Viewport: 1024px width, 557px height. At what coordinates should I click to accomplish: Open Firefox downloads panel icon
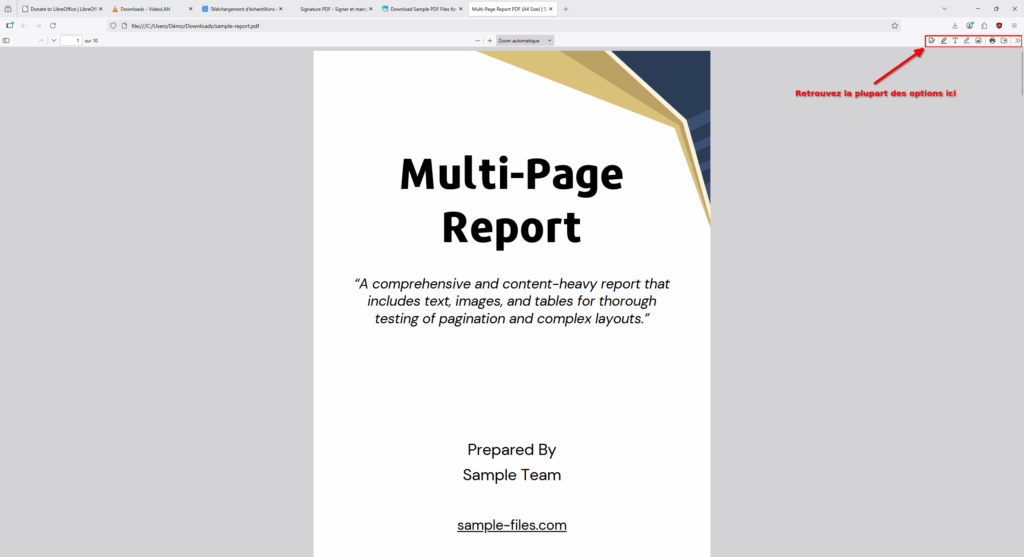955,25
